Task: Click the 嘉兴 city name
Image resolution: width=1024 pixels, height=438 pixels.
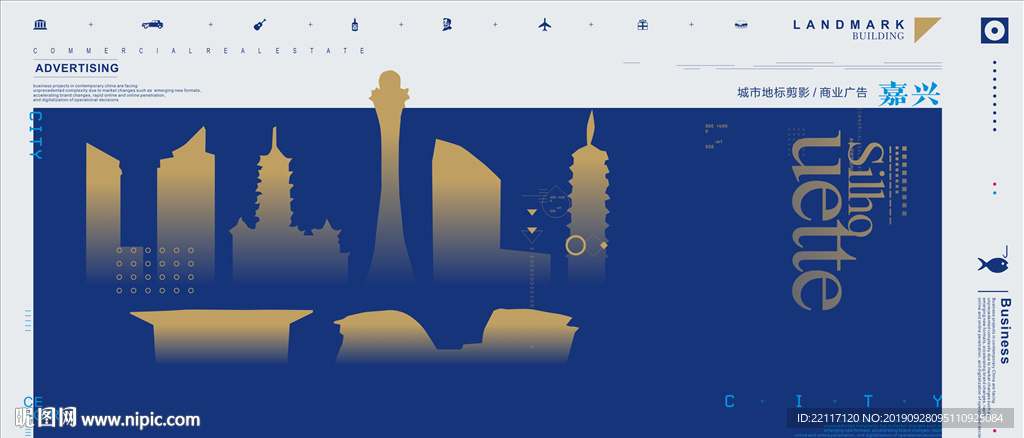Action: coord(908,93)
